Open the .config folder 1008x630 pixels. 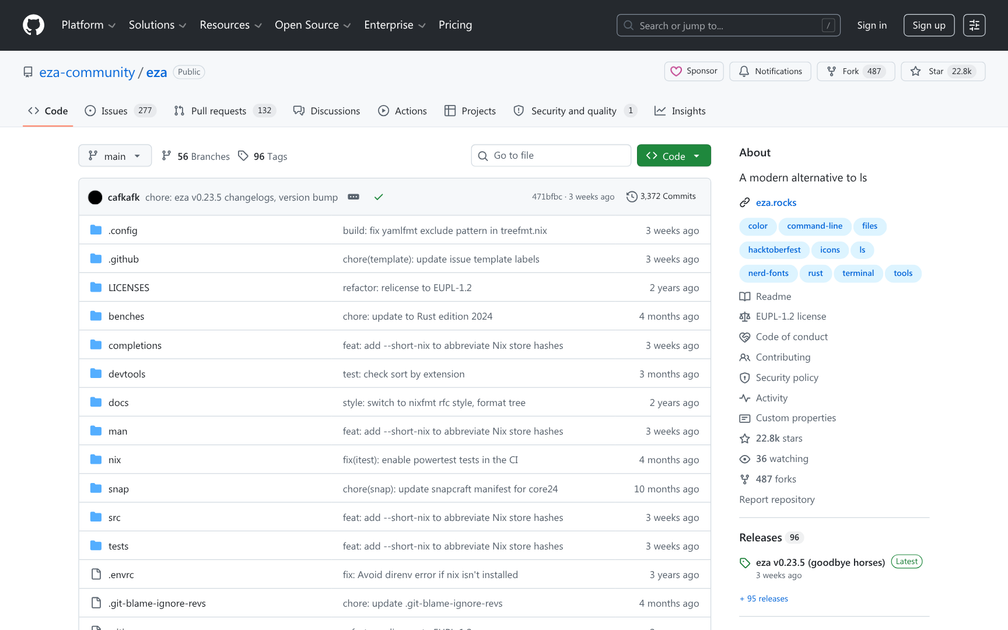[x=123, y=230]
